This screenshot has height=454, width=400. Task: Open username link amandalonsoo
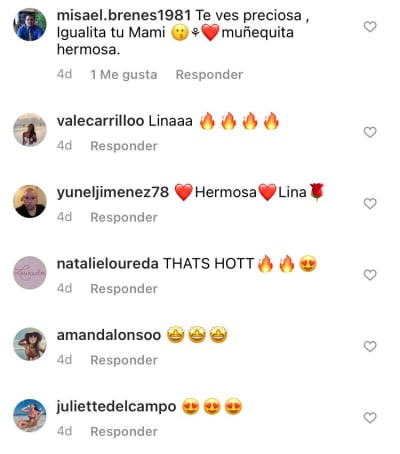click(x=109, y=335)
